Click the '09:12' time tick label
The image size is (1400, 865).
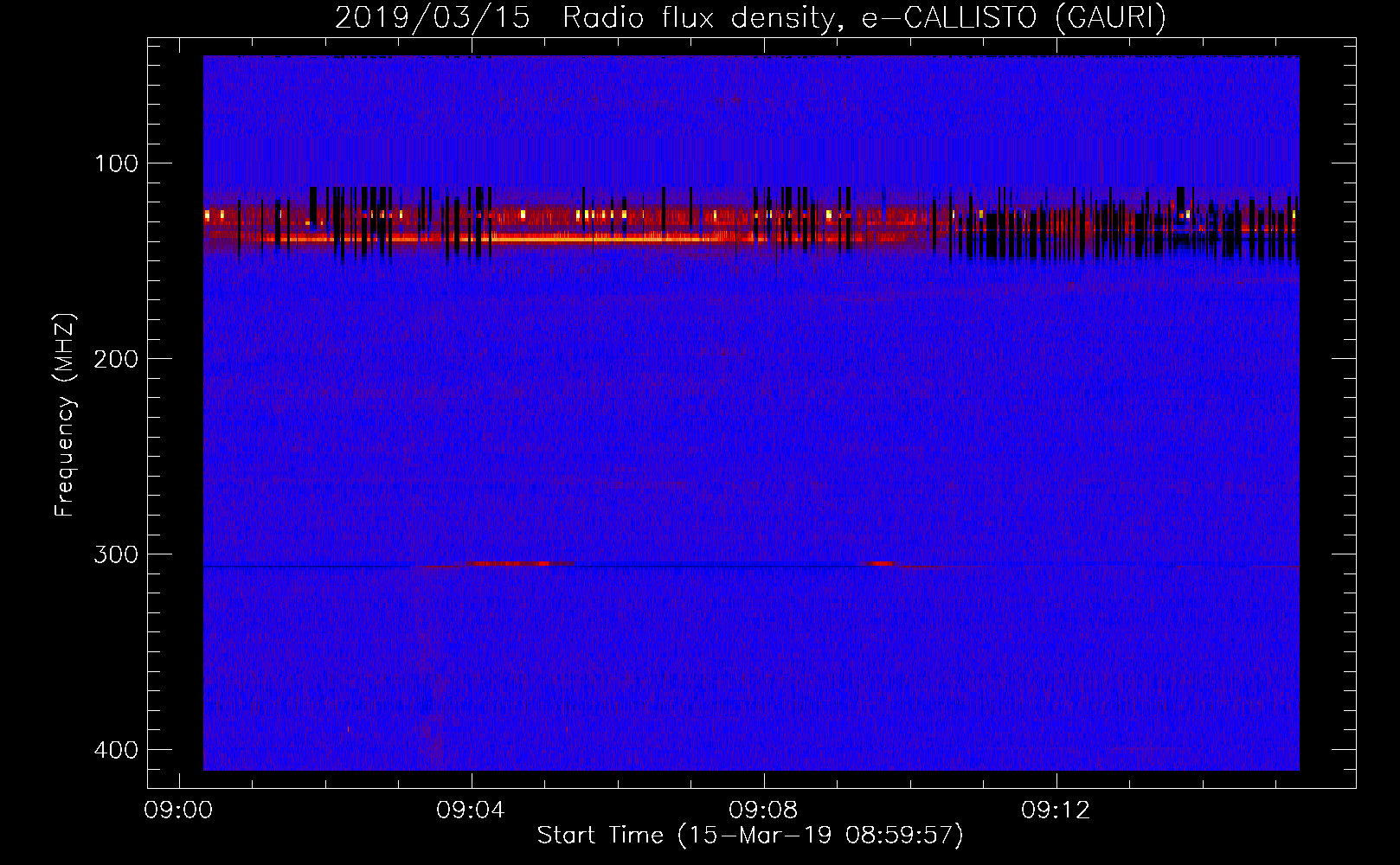pyautogui.click(x=1056, y=811)
